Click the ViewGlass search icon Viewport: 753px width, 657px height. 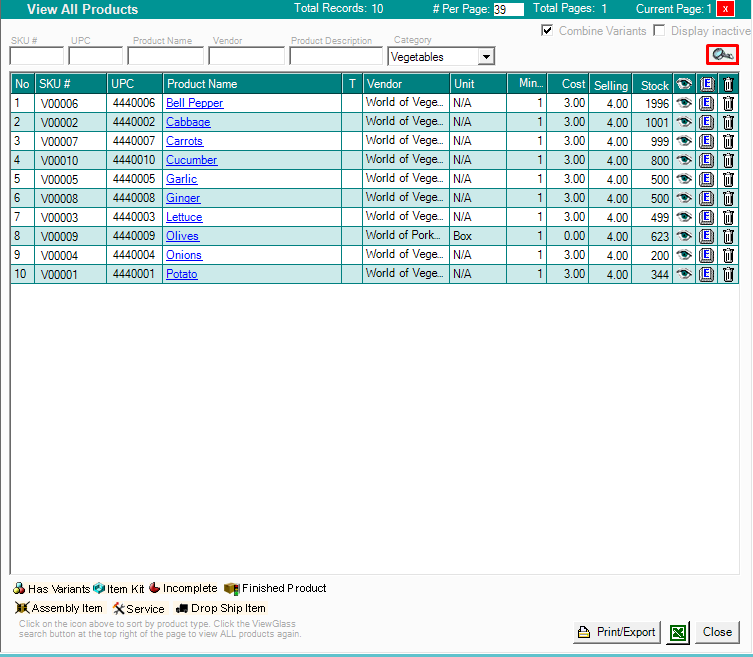pos(723,56)
